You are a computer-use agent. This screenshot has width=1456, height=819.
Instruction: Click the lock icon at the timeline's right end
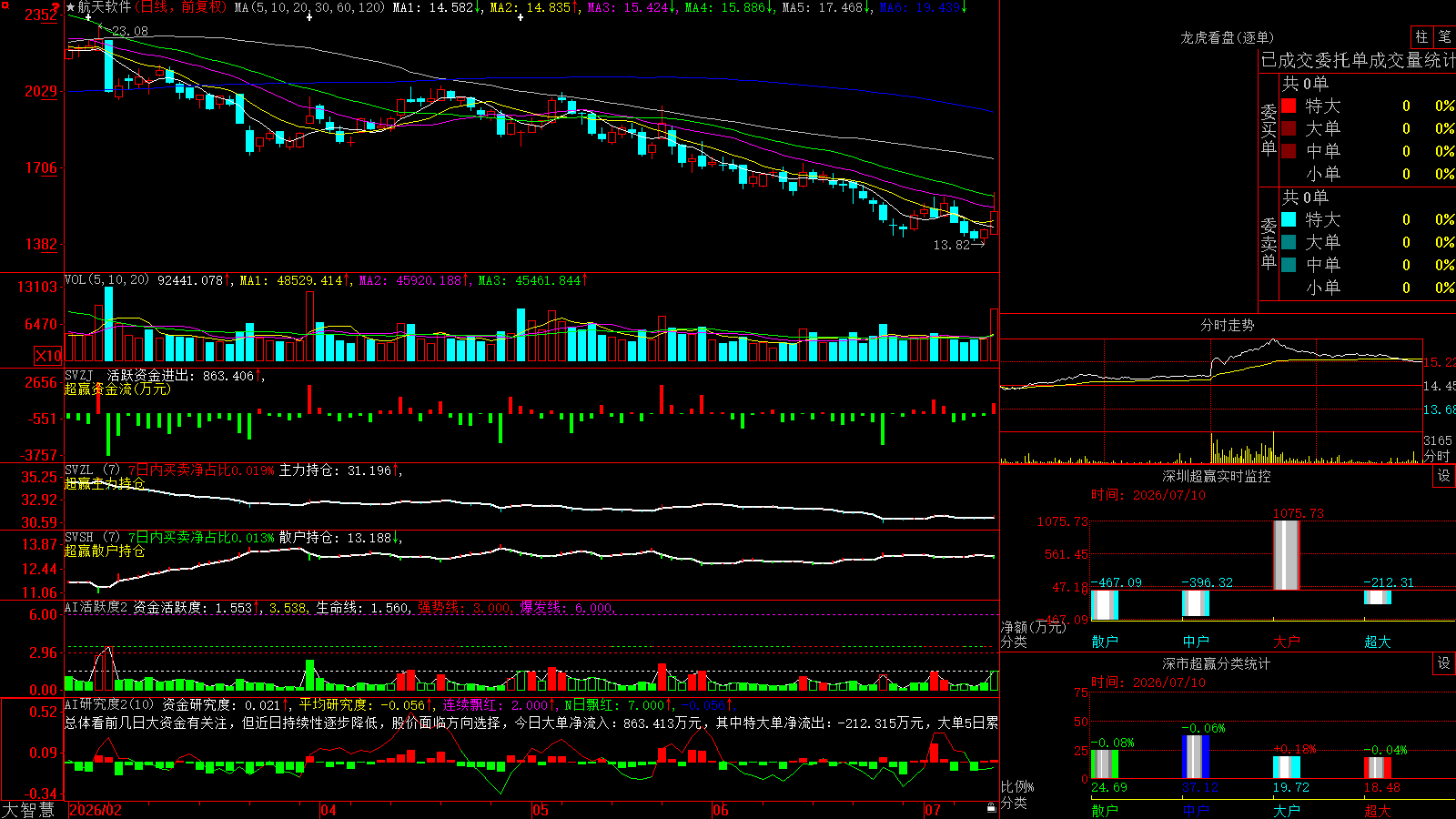(991, 808)
